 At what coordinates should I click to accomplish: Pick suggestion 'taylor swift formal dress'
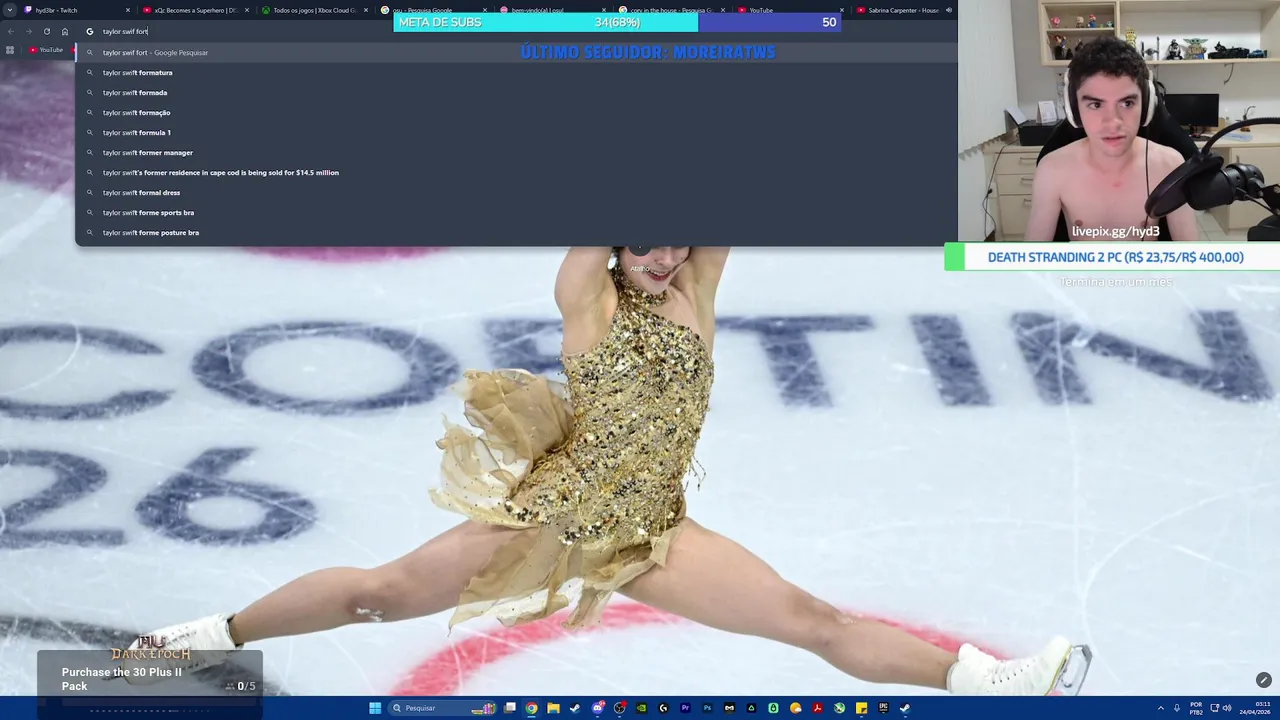point(516,192)
